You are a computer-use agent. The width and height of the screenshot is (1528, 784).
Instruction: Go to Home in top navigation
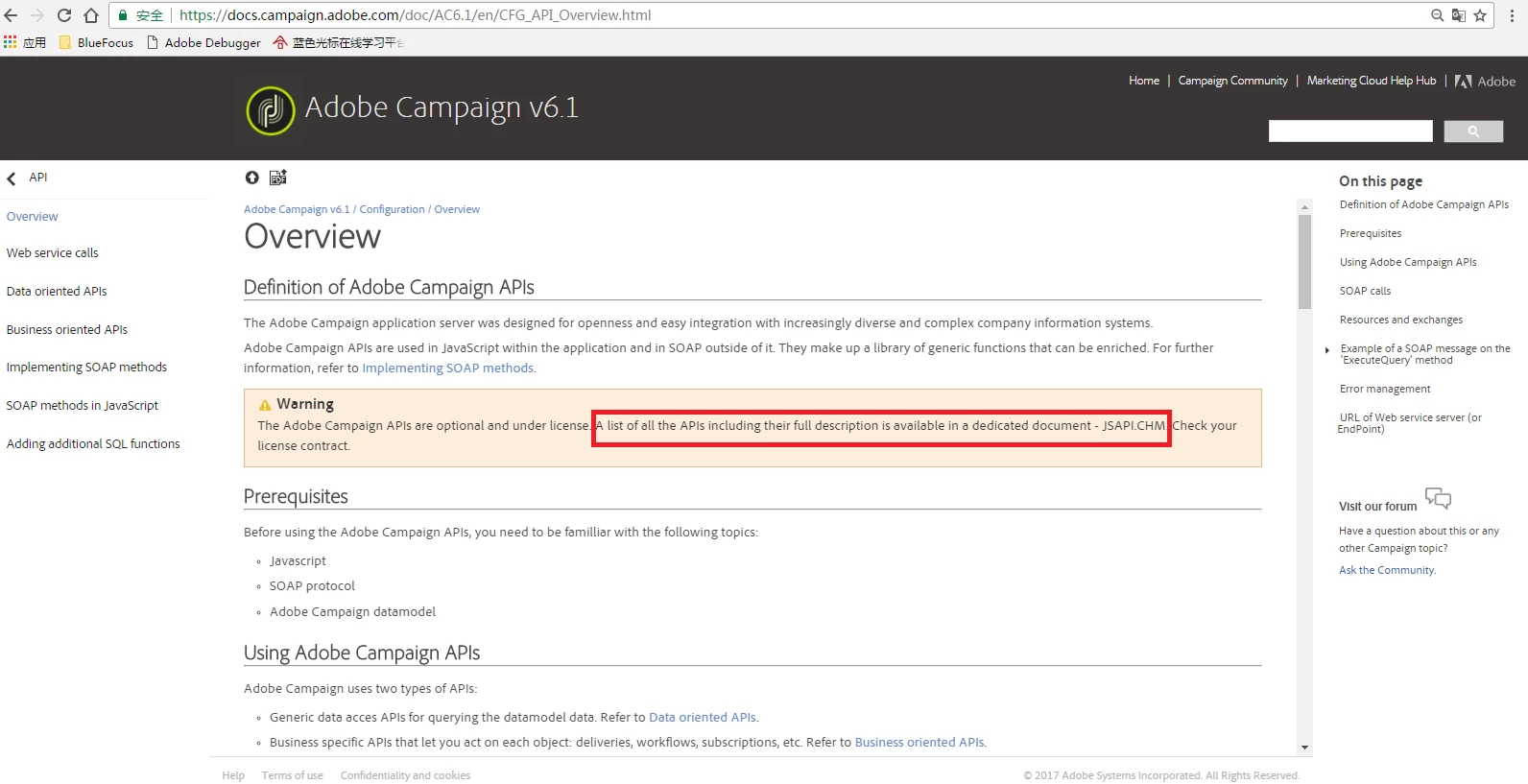click(1144, 81)
